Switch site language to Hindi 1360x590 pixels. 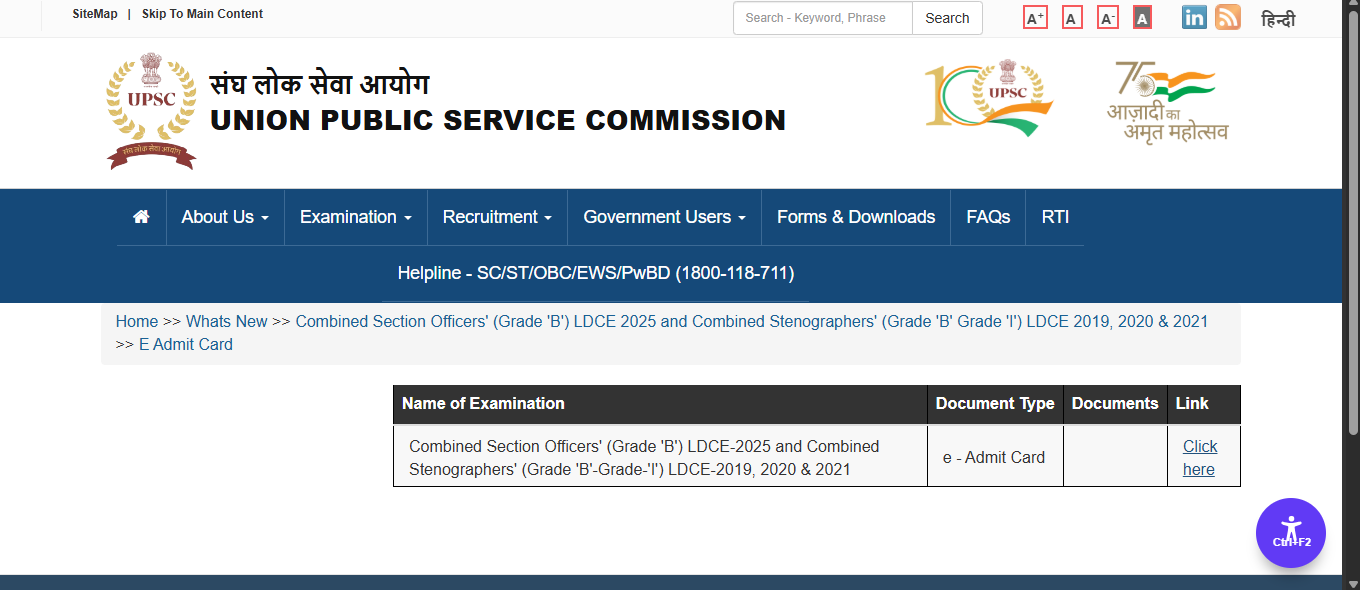click(x=1278, y=19)
